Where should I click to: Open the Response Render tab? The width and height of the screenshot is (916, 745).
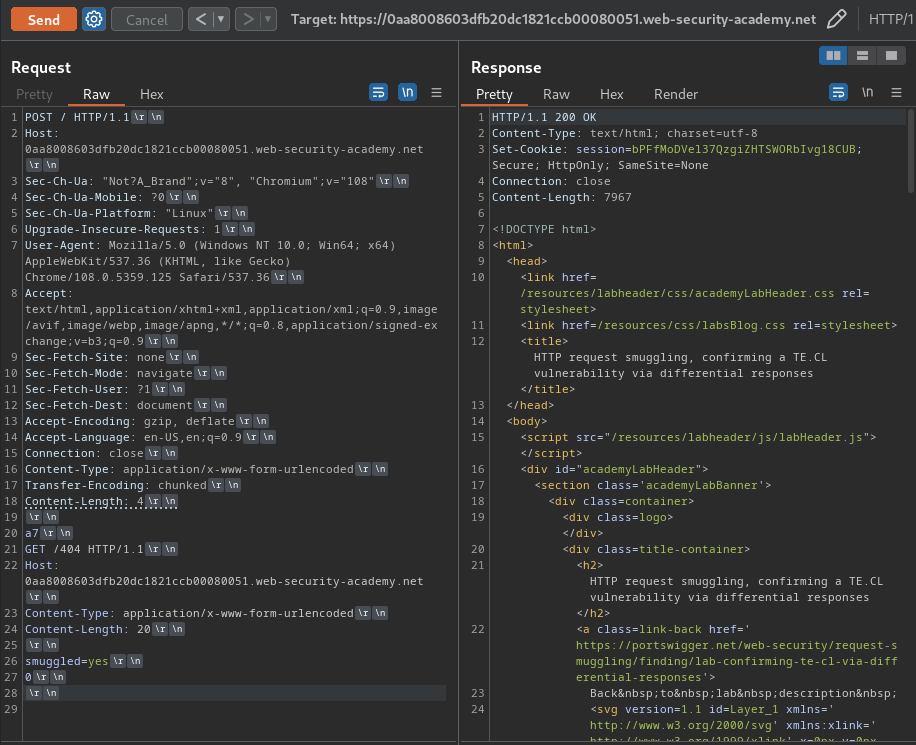tap(675, 94)
